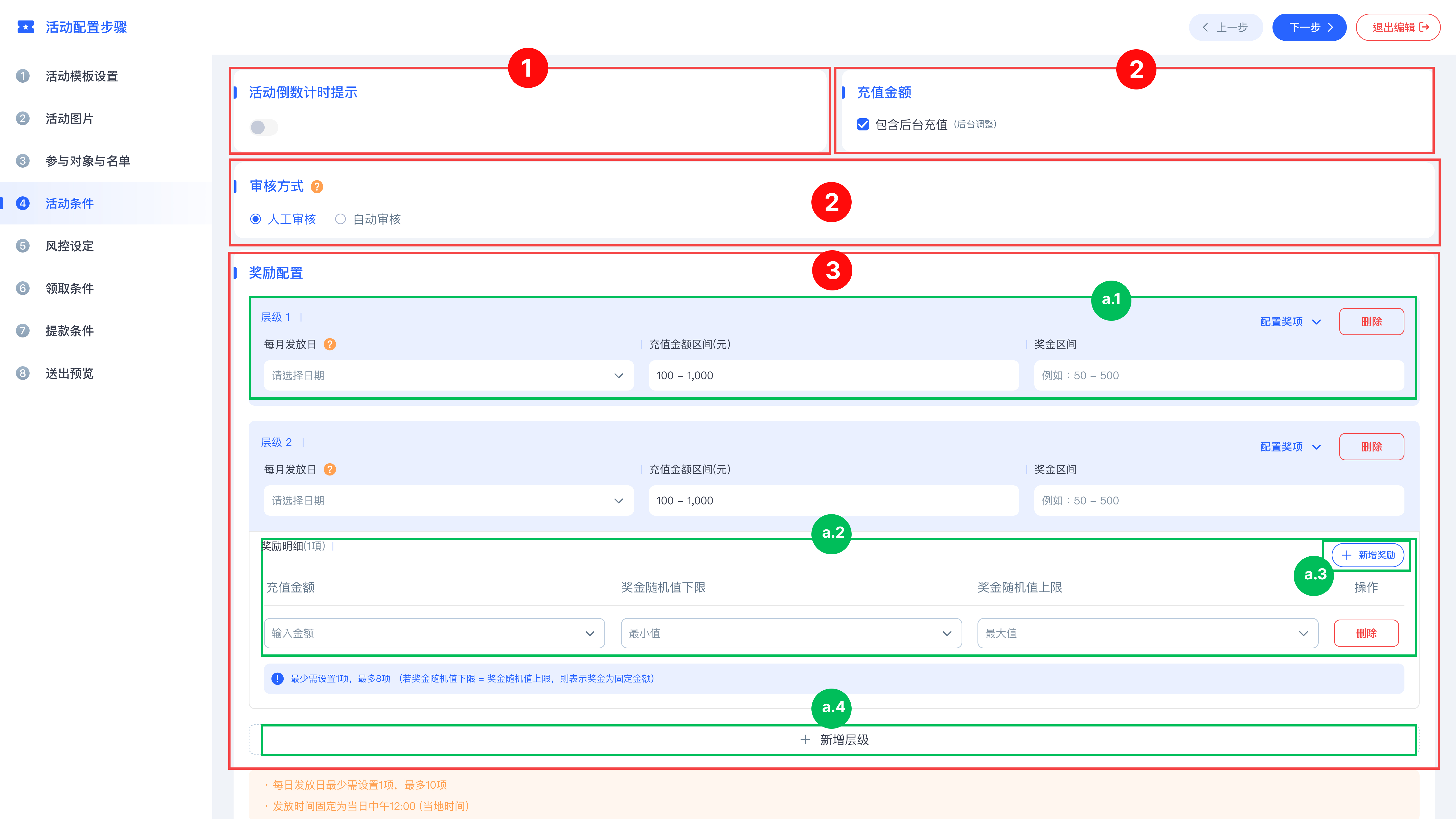Click the help icon next to 层级 1 每月发放日
This screenshot has height=819, width=1456.
pyautogui.click(x=330, y=344)
